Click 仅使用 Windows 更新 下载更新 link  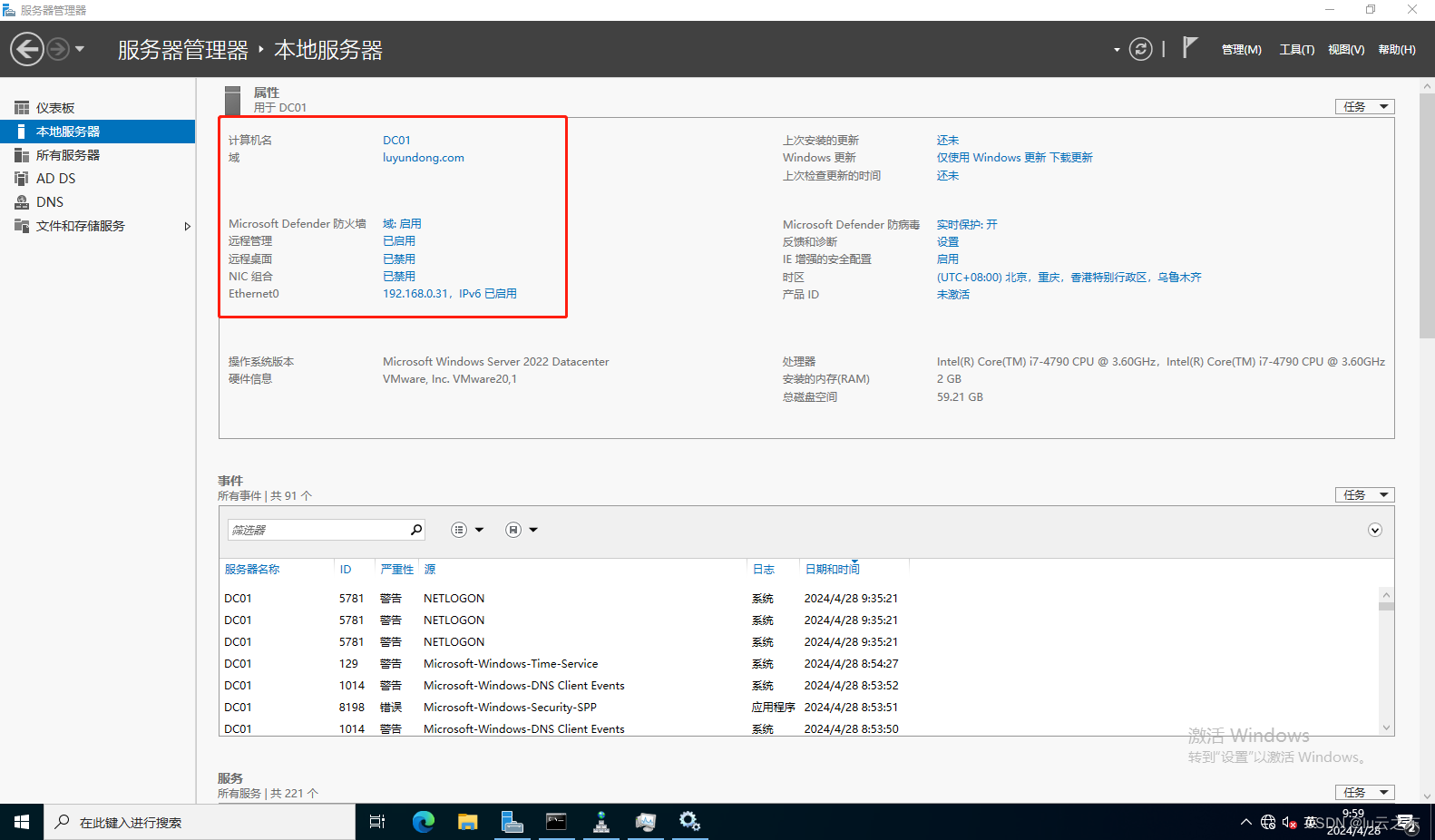click(x=1015, y=158)
